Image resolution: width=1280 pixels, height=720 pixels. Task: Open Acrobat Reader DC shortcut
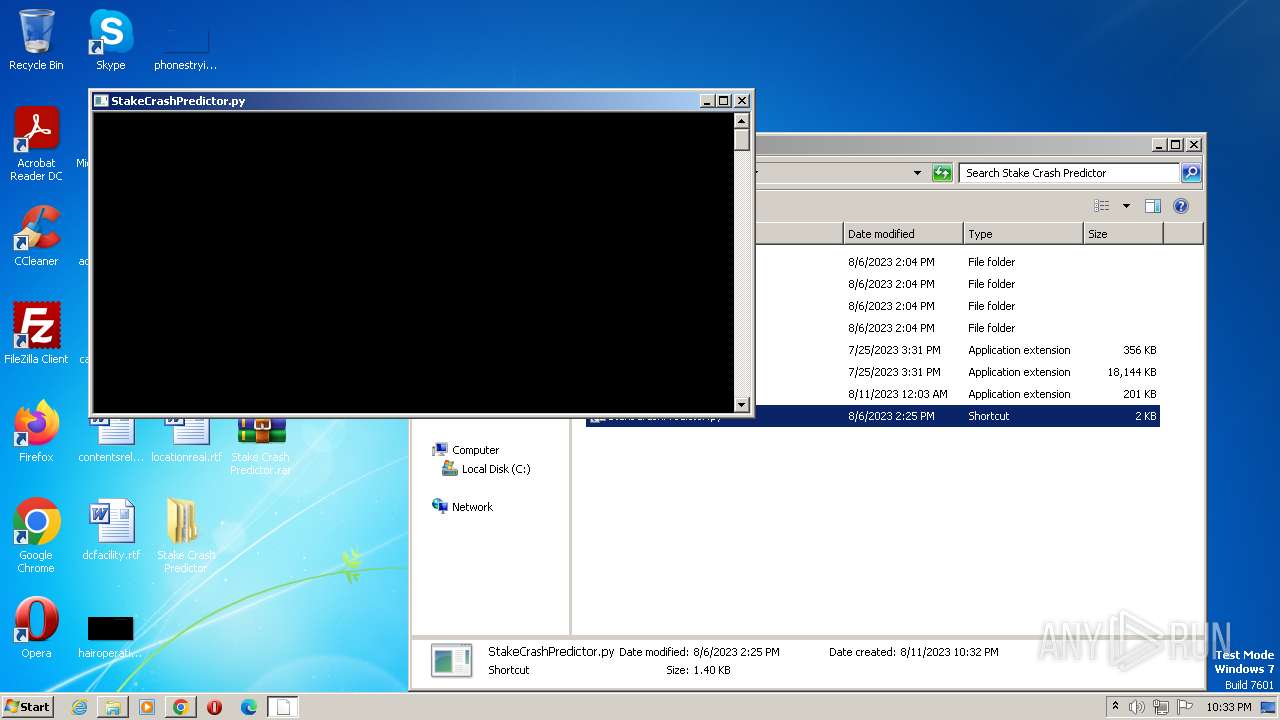coord(36,144)
